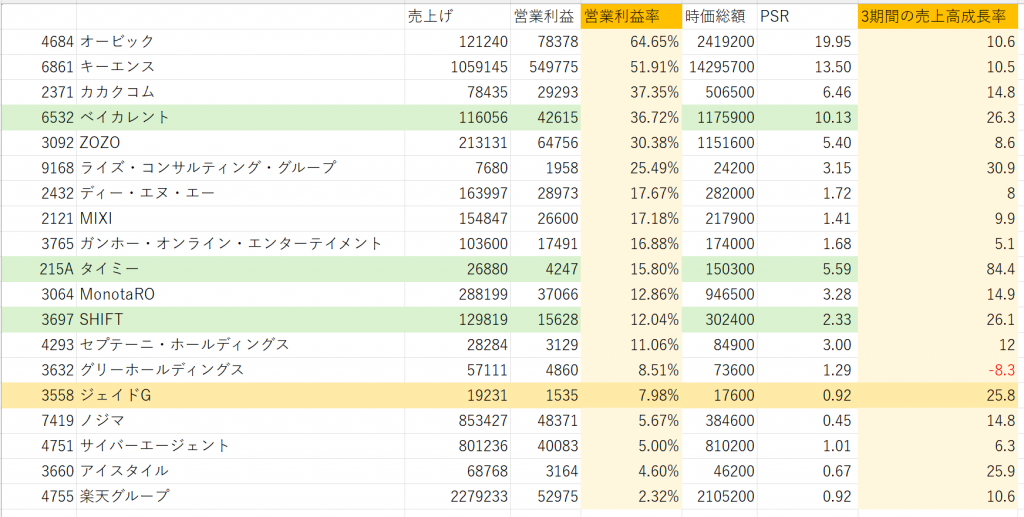The width and height of the screenshot is (1024, 517).
Task: Select the オービック company name cell
Action: [x=118, y=42]
